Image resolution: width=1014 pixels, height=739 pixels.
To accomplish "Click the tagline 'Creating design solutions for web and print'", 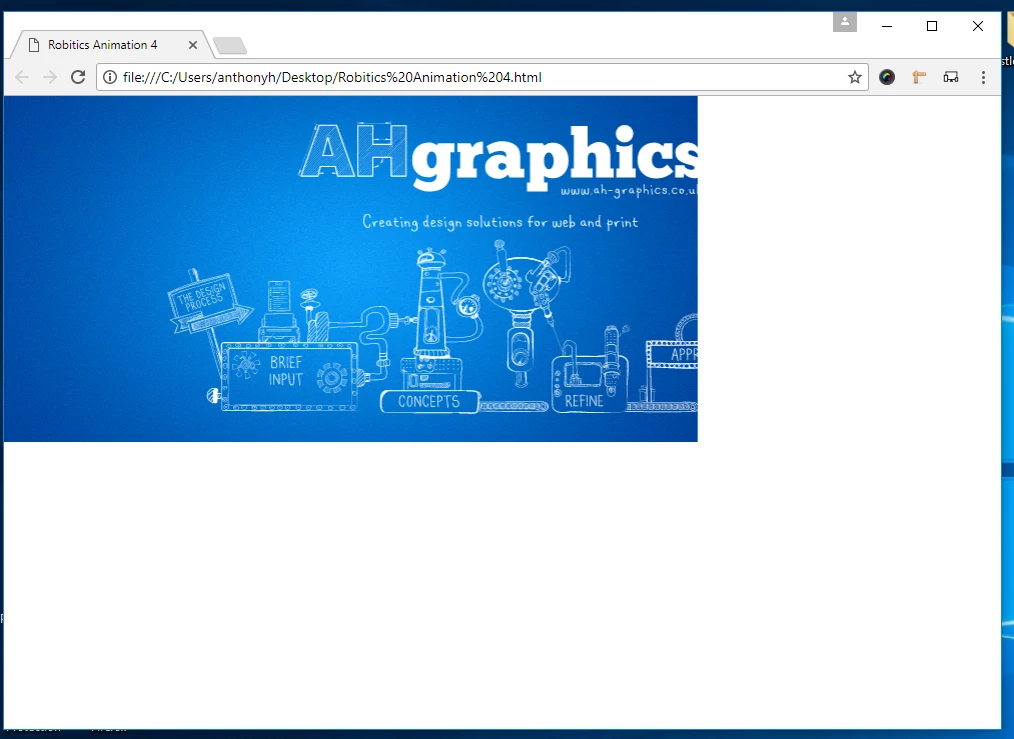I will pyautogui.click(x=500, y=222).
